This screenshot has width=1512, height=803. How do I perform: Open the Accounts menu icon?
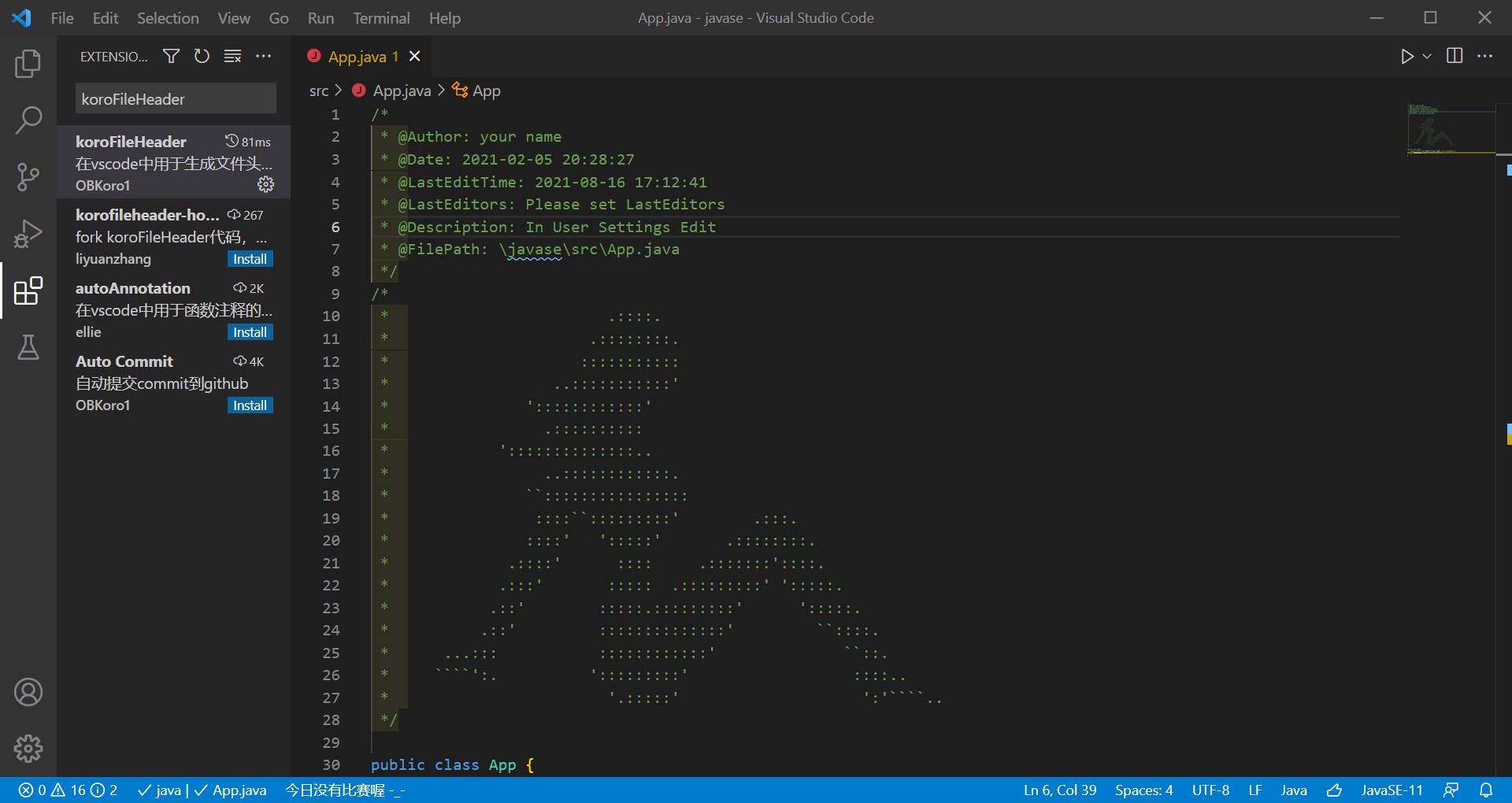click(x=28, y=692)
